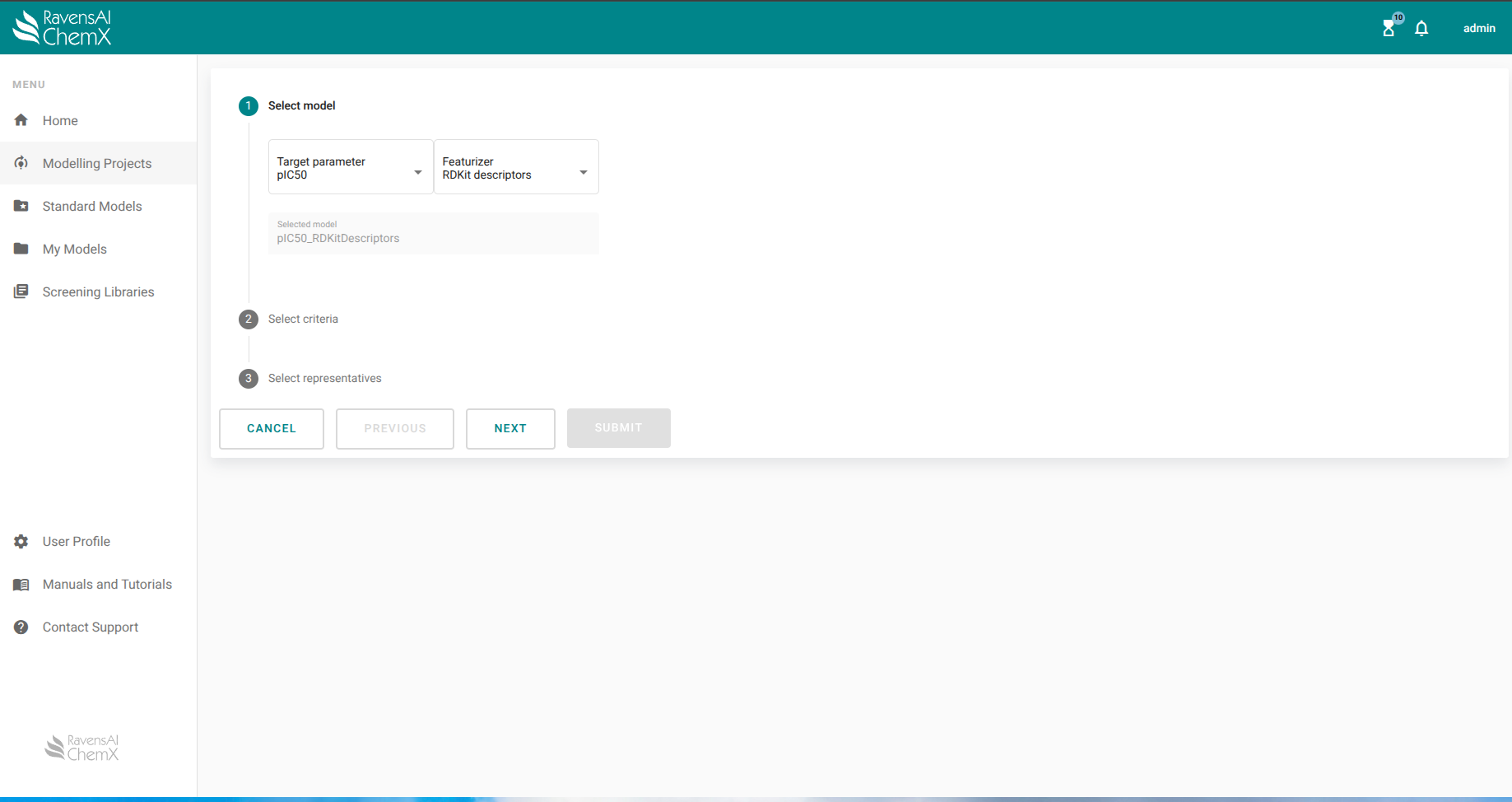This screenshot has height=802, width=1512.
Task: Click the Screening Libraries icon
Action: (x=21, y=291)
